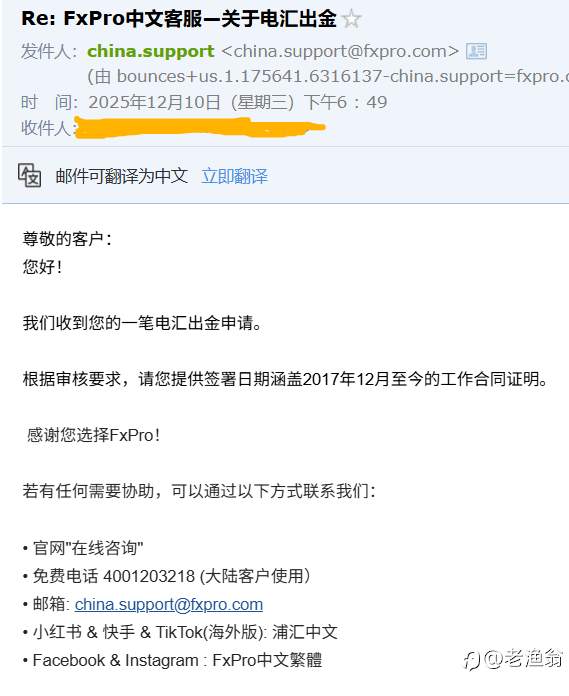Click 立即翻译 to translate the email
The height and width of the screenshot is (696, 569).
235,176
